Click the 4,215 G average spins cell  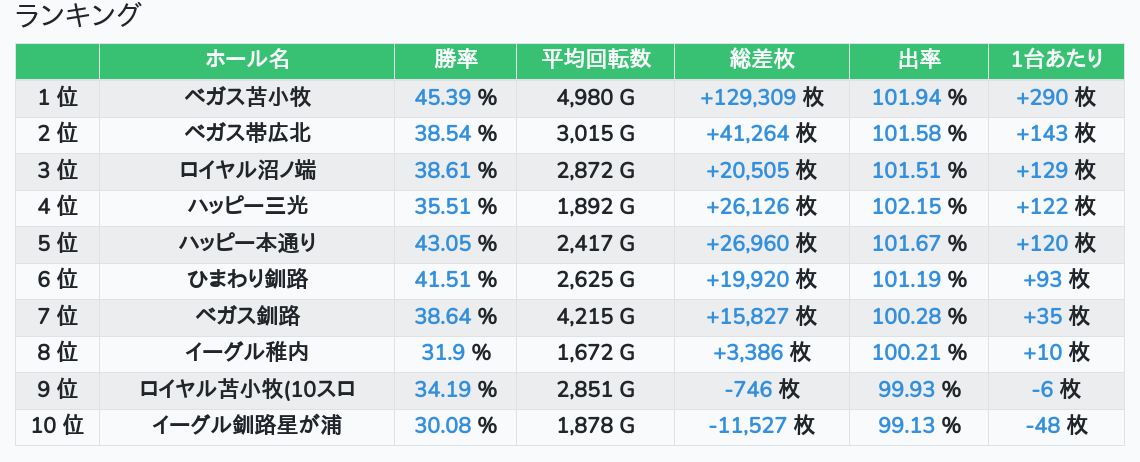(596, 317)
